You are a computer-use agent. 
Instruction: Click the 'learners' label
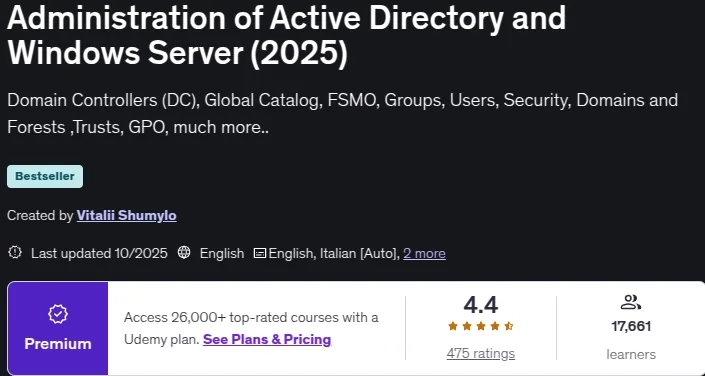pos(631,354)
